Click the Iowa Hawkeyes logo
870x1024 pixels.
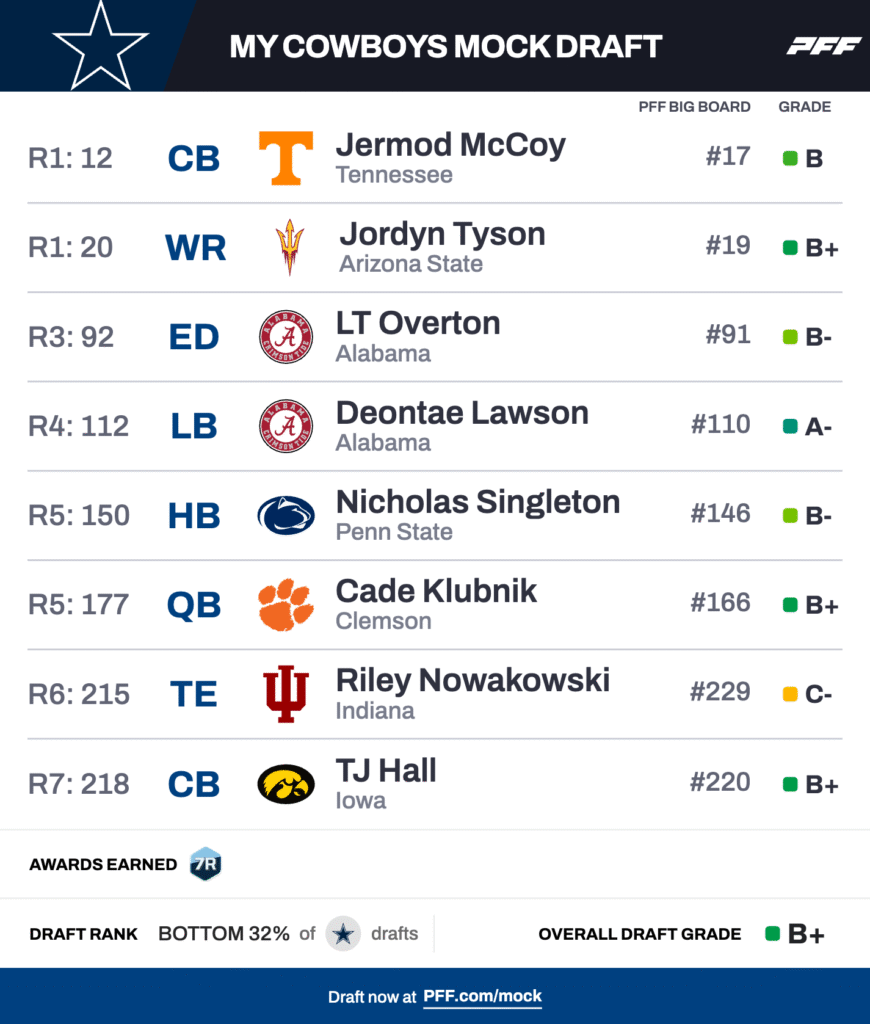tap(286, 784)
